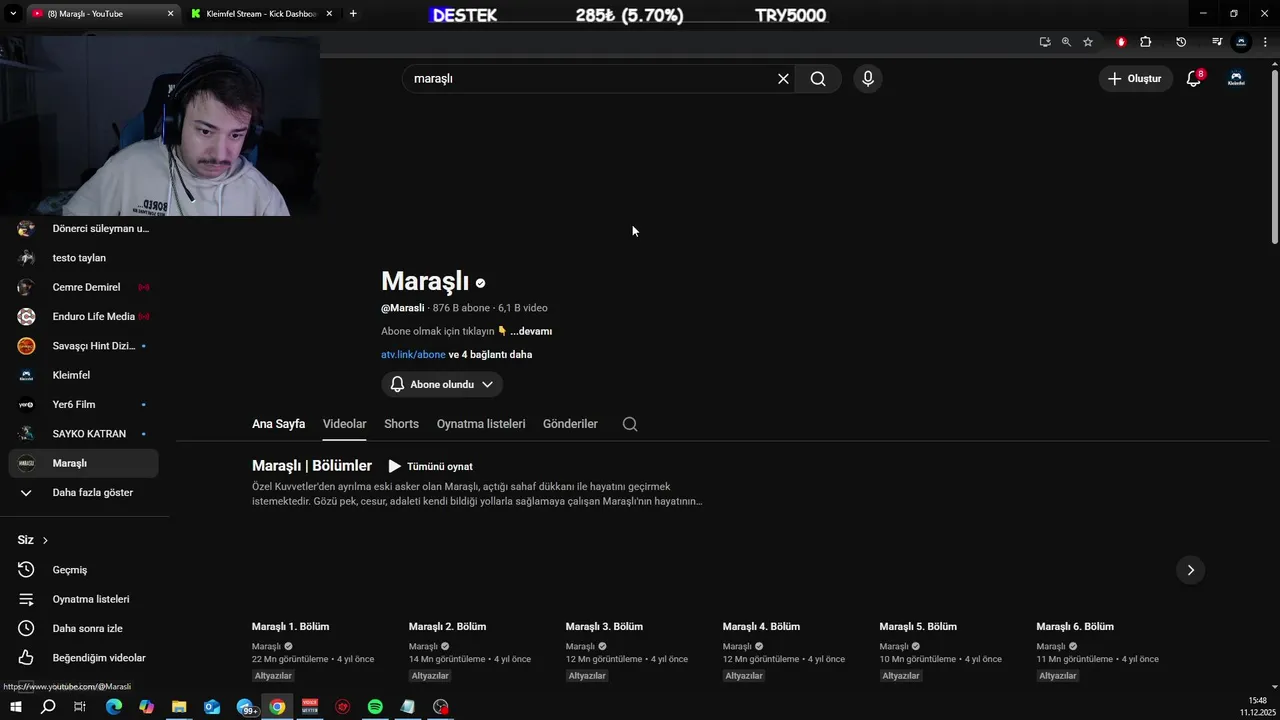Image resolution: width=1280 pixels, height=720 pixels.
Task: Open Microsoft Edge from the taskbar
Action: point(114,707)
